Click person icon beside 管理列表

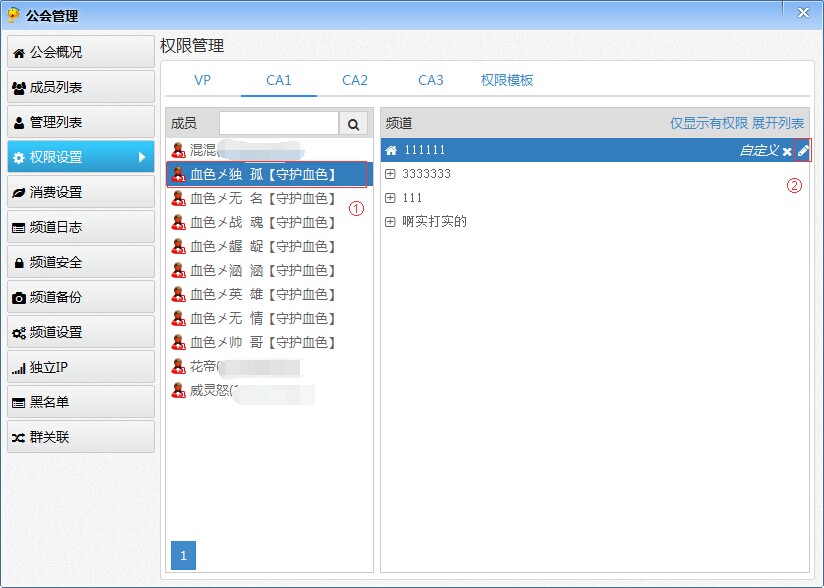point(19,123)
